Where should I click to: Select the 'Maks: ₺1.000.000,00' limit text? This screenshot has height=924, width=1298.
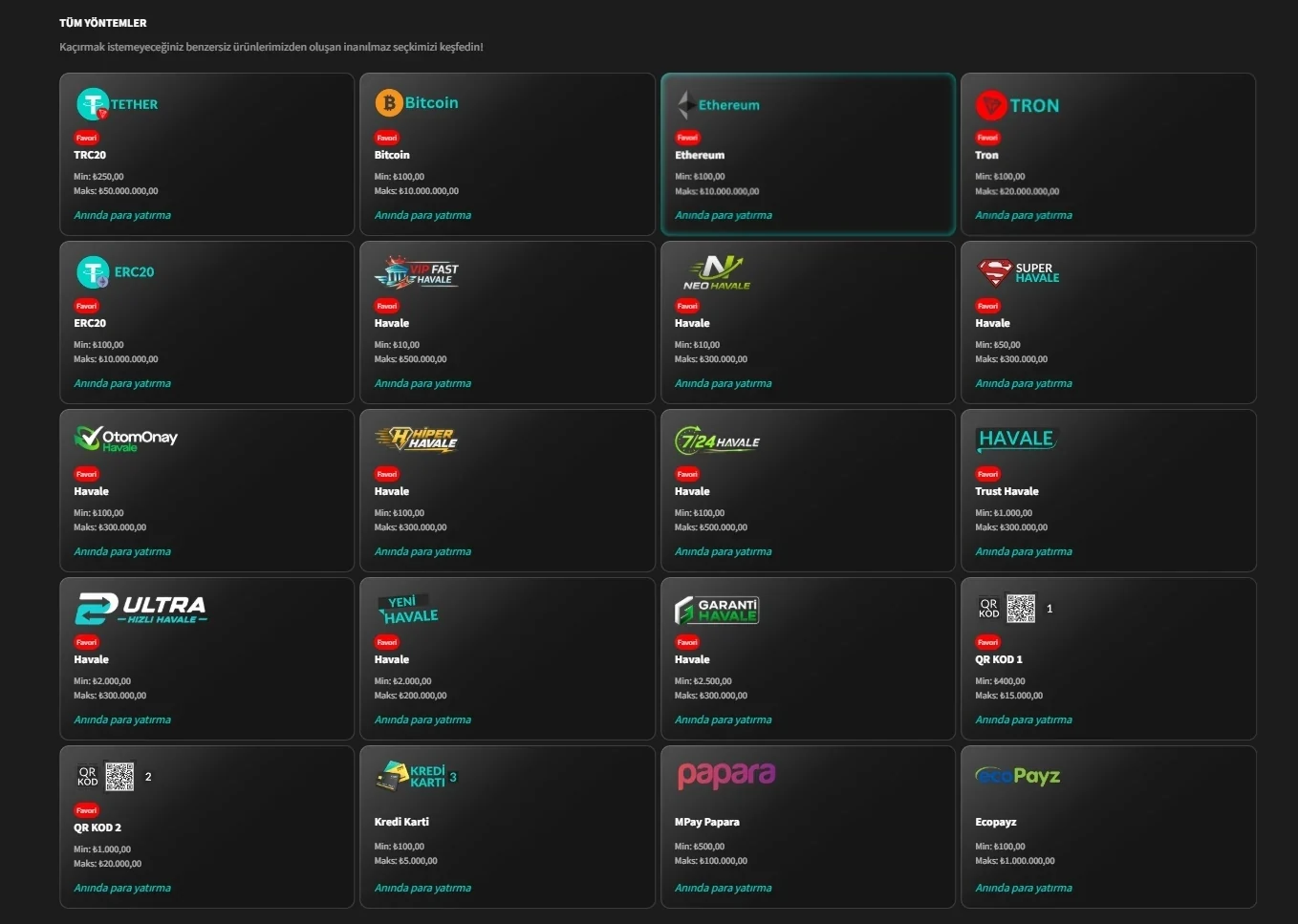(x=1015, y=861)
